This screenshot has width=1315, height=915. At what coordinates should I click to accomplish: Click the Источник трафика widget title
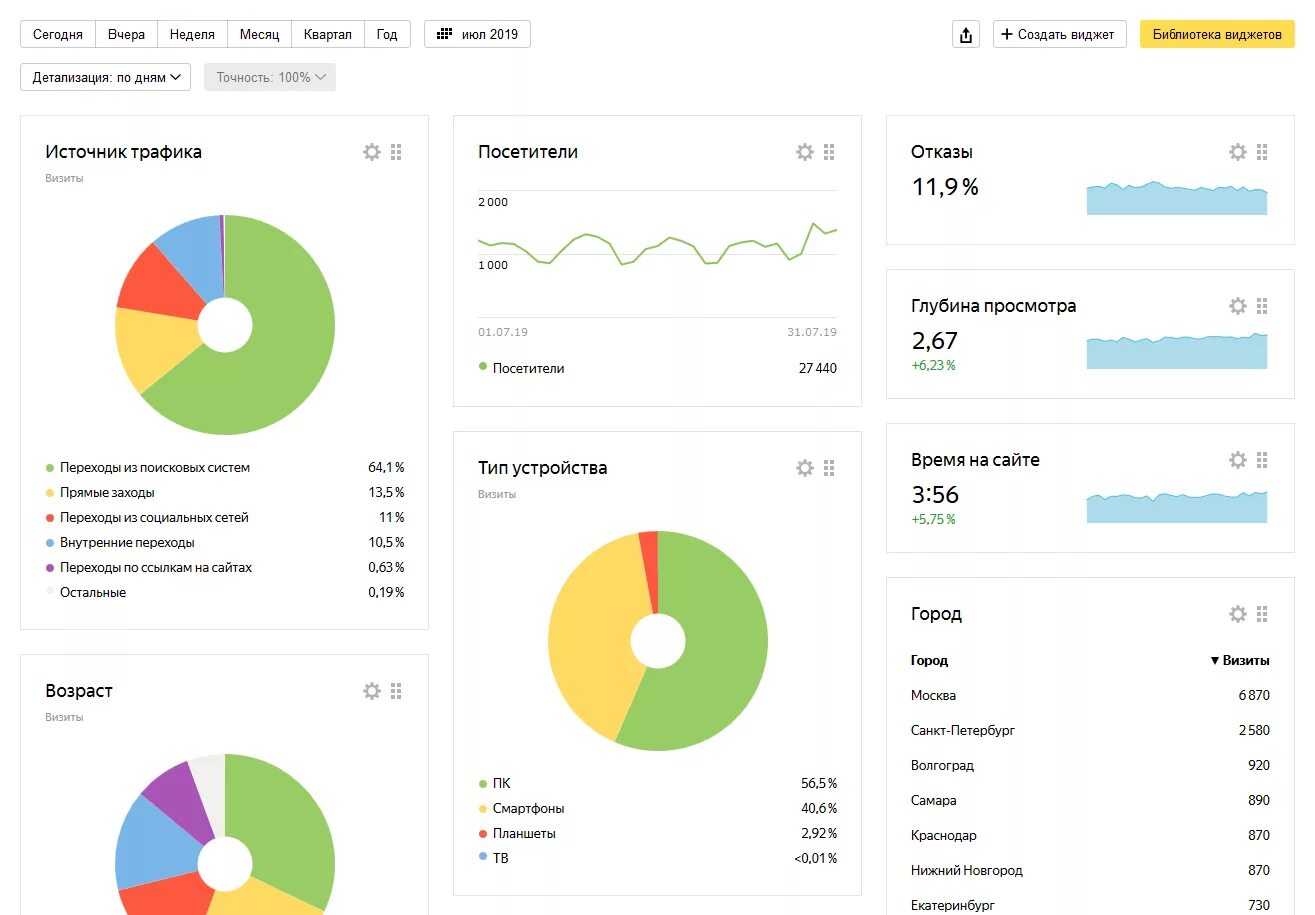[x=123, y=152]
